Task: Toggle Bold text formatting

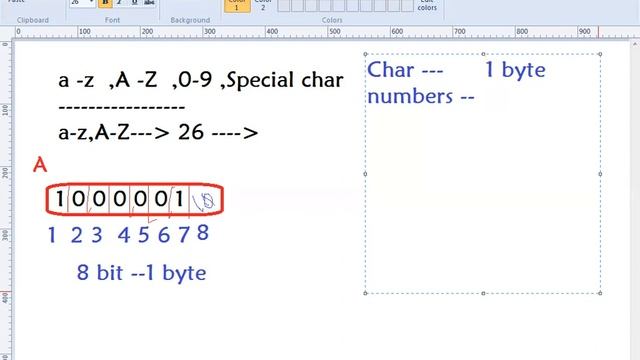Action: point(105,3)
